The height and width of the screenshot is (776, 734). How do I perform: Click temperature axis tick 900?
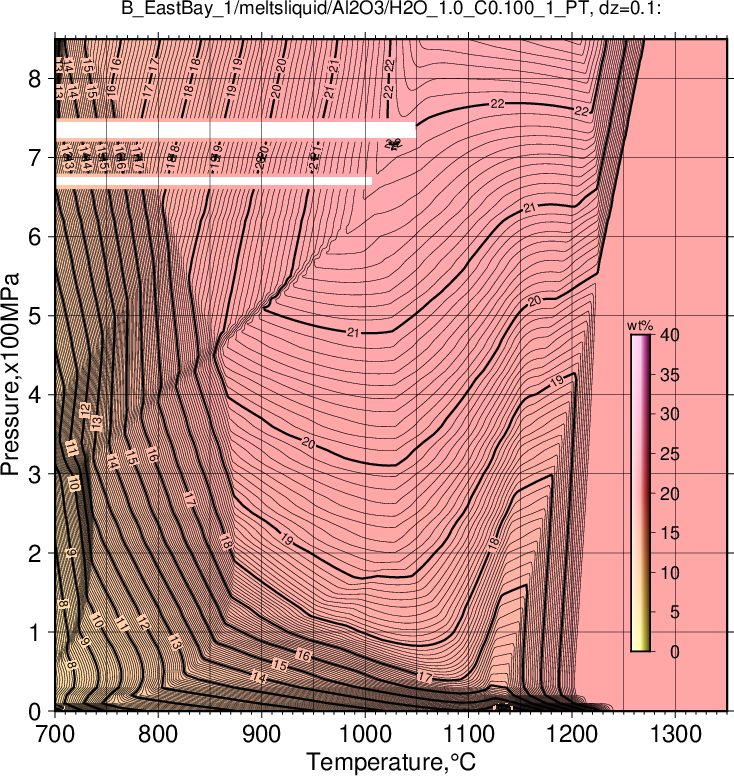[x=261, y=734]
